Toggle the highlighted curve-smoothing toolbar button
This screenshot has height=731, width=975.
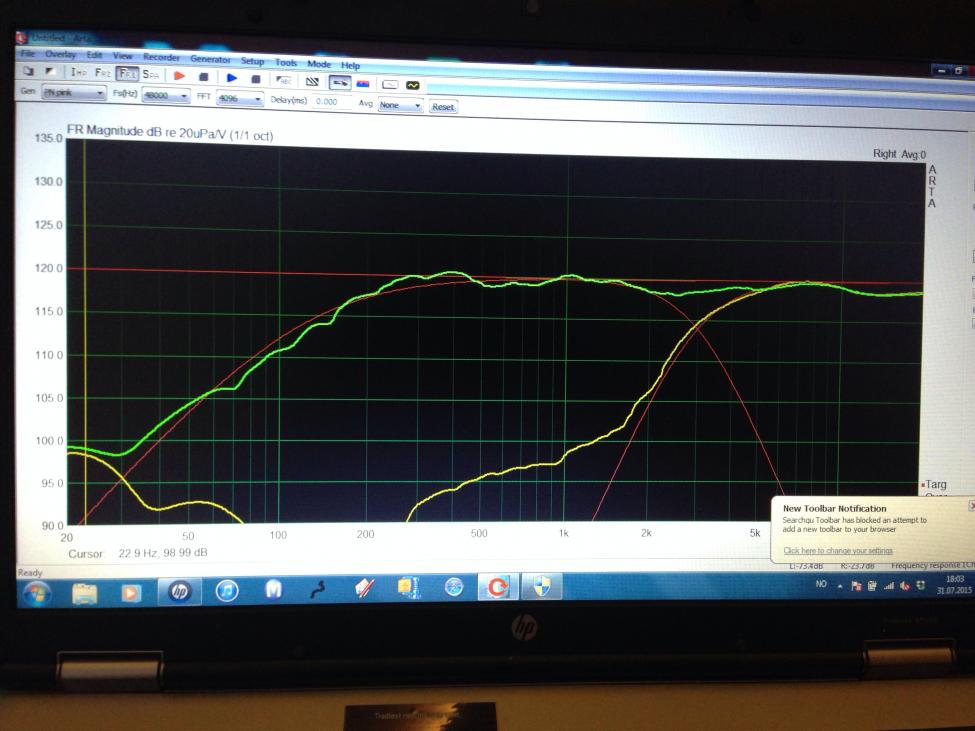coord(340,82)
